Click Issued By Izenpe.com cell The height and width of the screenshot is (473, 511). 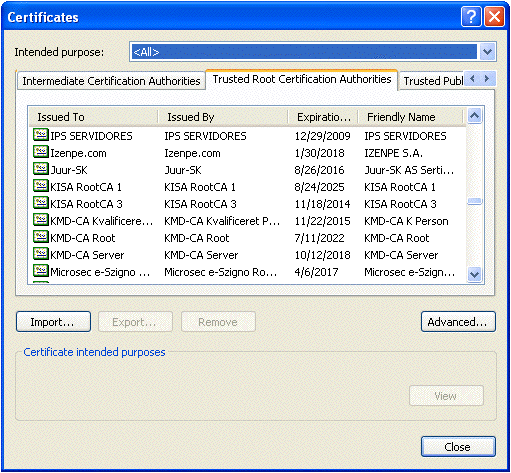[x=192, y=153]
